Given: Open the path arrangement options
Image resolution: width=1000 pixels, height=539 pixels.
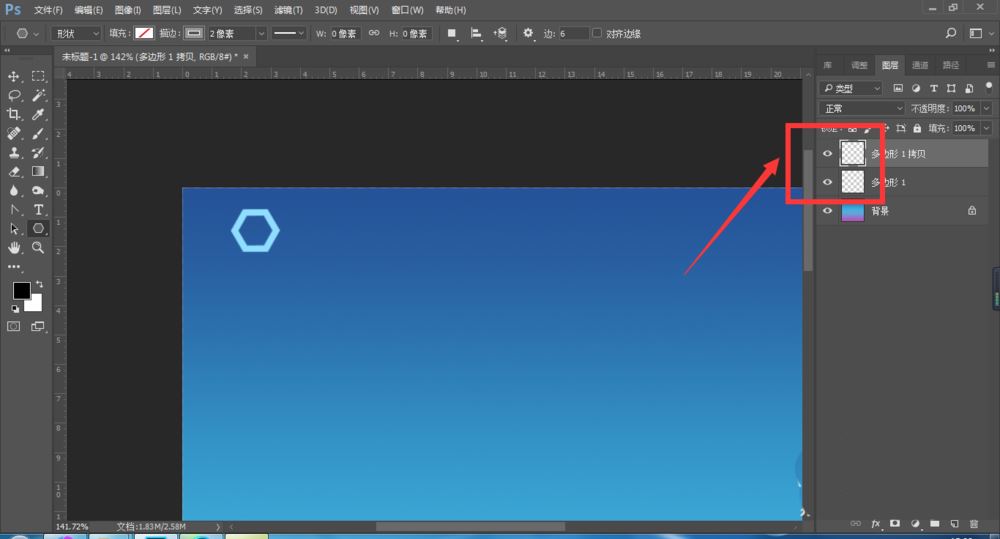Looking at the screenshot, I should [501, 33].
